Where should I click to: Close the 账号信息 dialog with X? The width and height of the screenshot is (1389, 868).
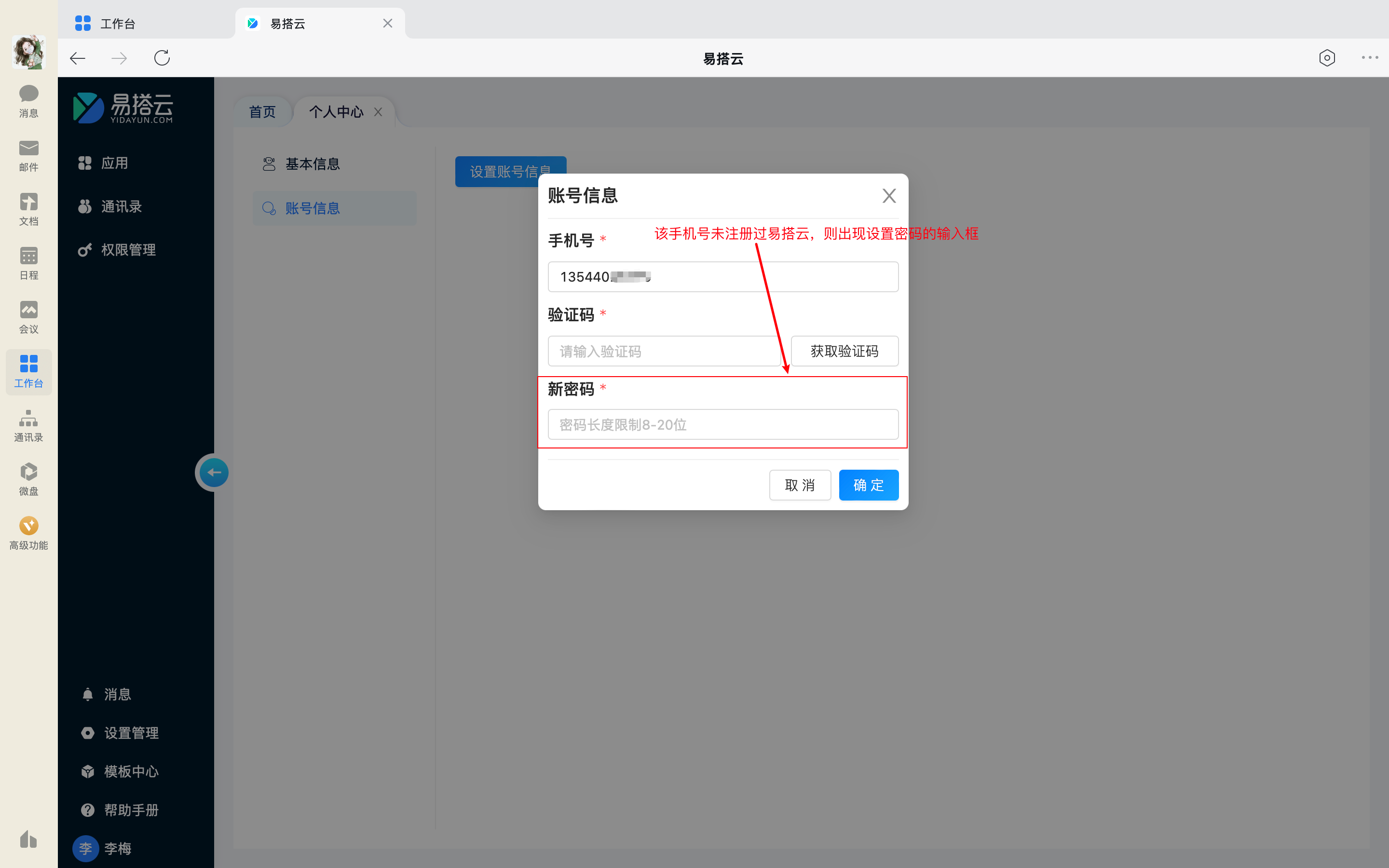[x=888, y=196]
